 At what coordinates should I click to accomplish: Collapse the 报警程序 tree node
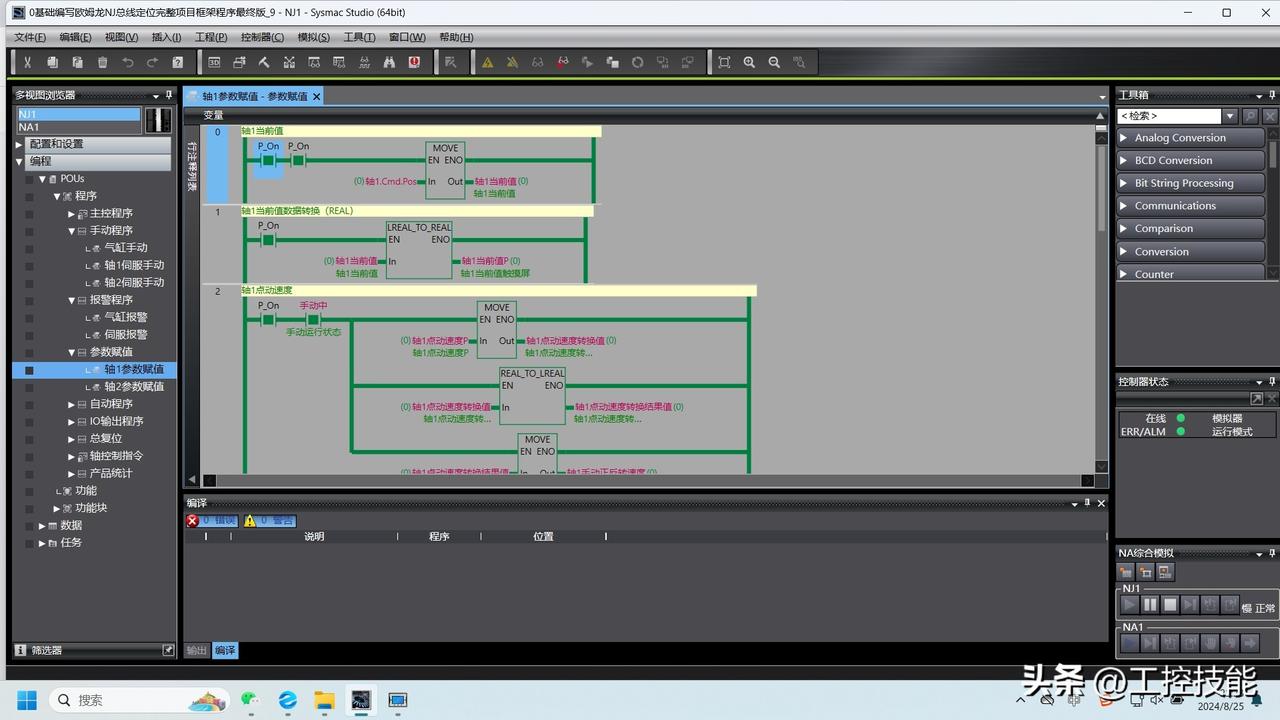[71, 300]
